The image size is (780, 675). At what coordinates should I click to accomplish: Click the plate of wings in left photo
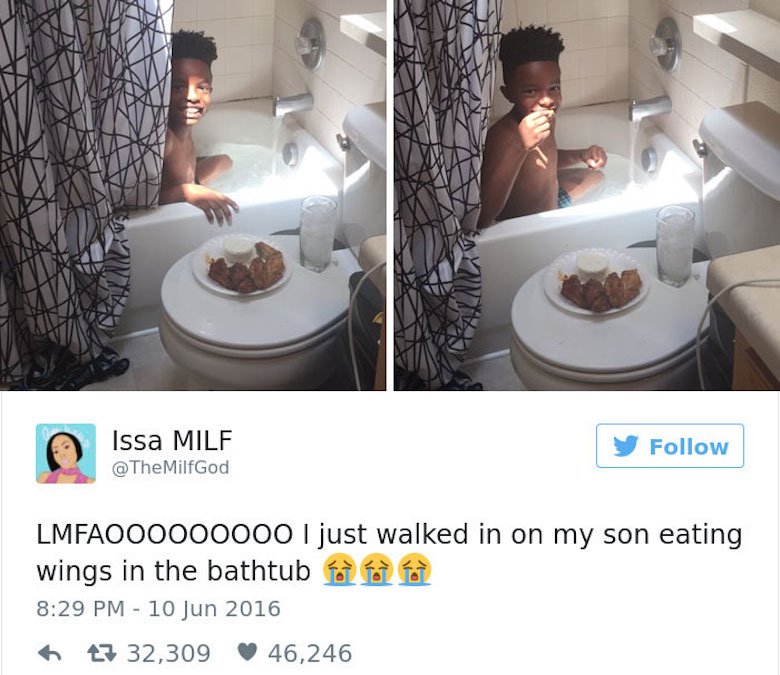(244, 266)
